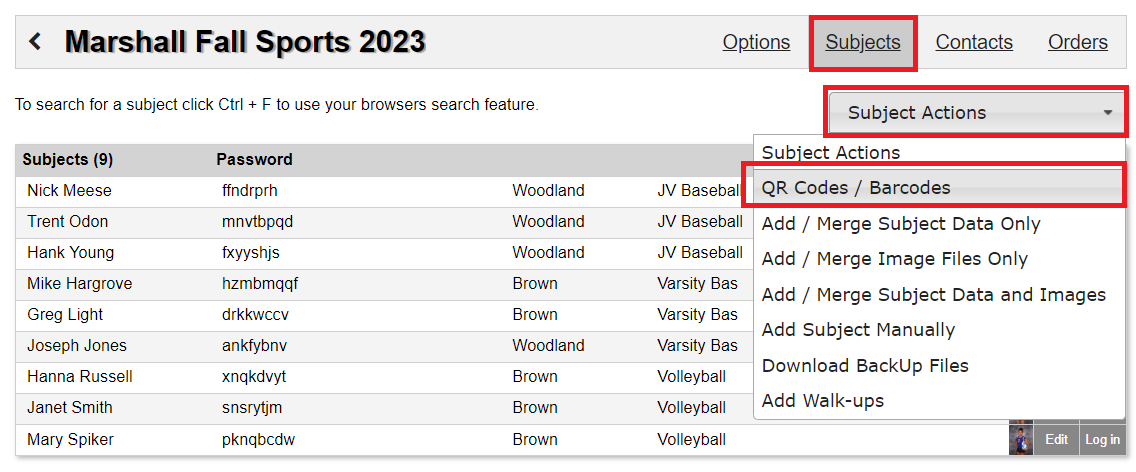Click the back arrow beside Marshall Fall Sports 2023

click(35, 41)
